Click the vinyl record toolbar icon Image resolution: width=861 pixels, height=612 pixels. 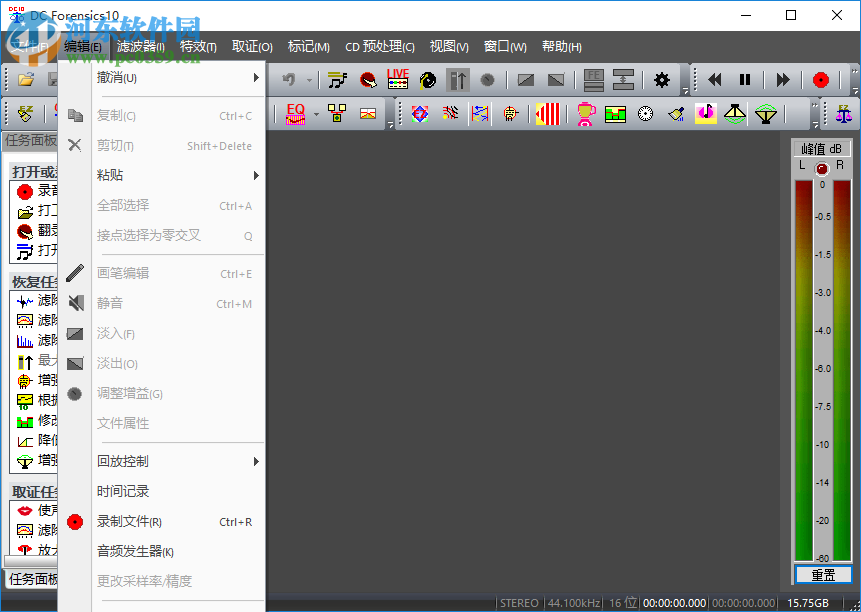428,80
